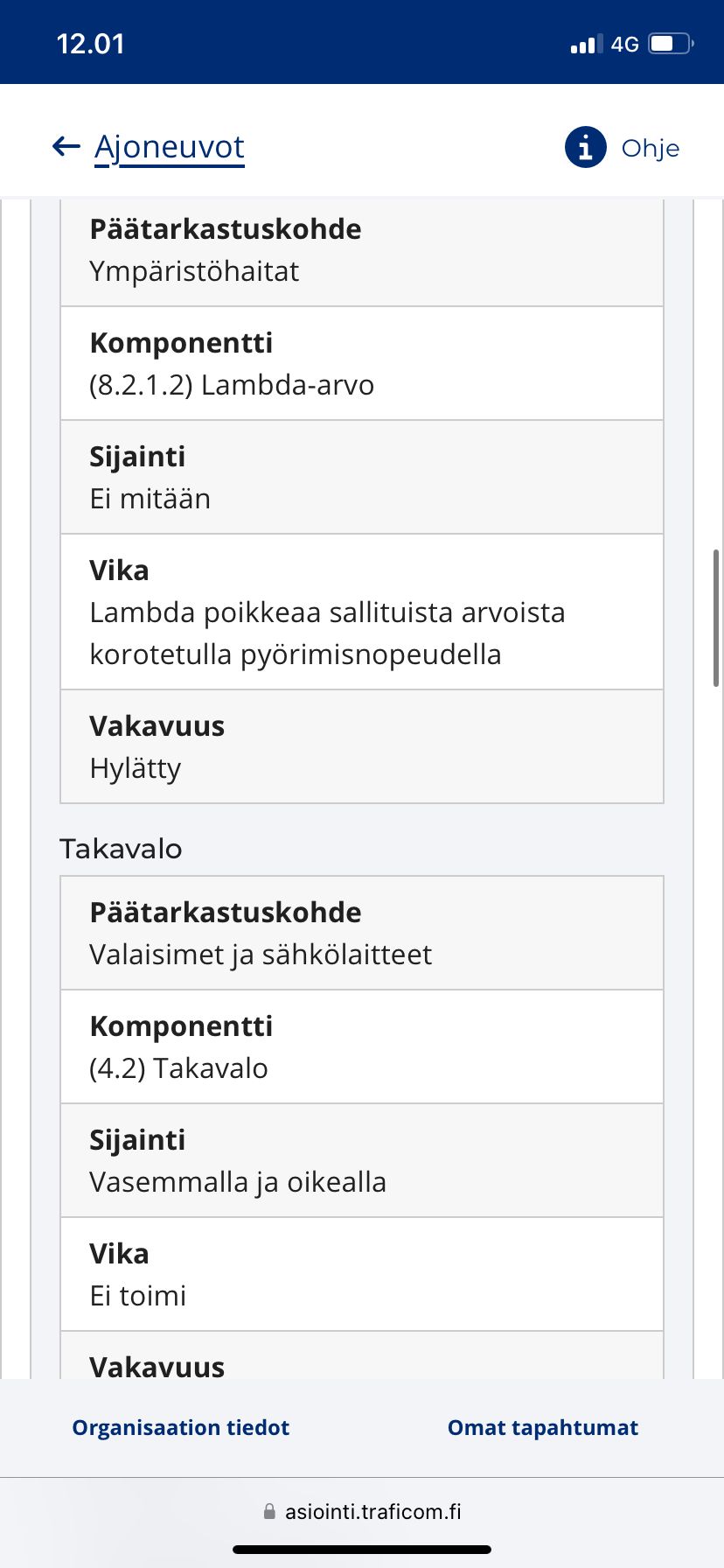Open Organisaation tiedot link

tap(181, 1427)
